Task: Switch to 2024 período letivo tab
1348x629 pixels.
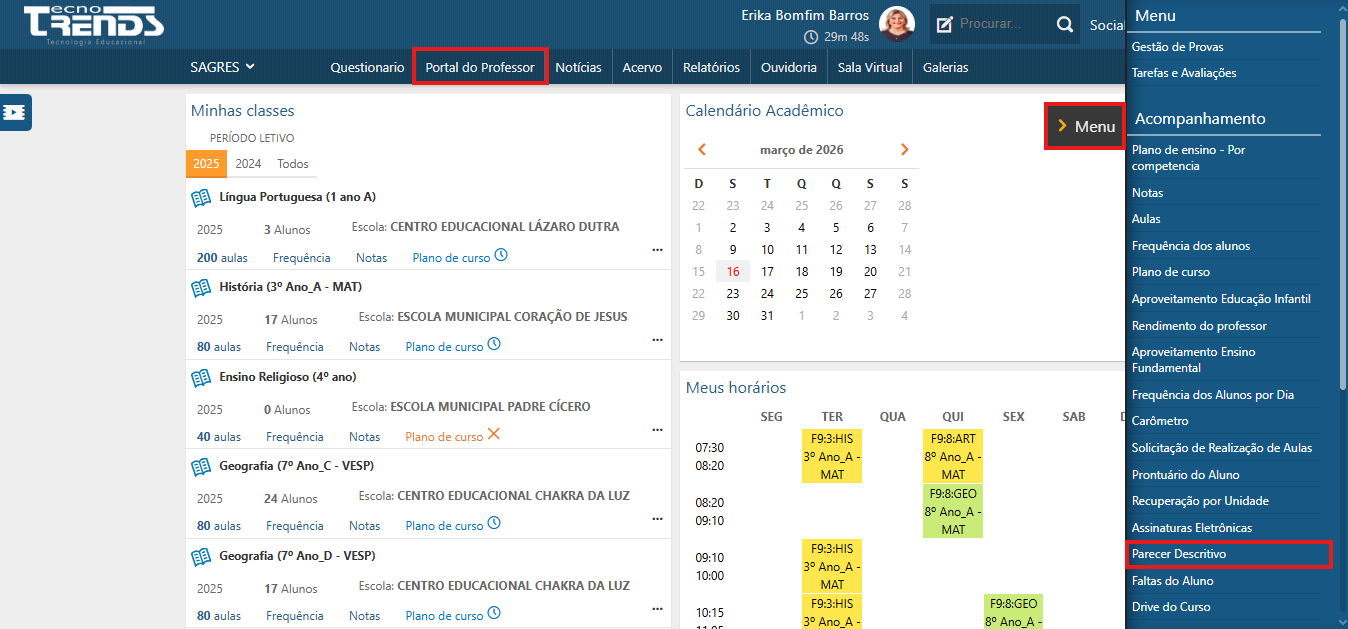Action: (248, 164)
